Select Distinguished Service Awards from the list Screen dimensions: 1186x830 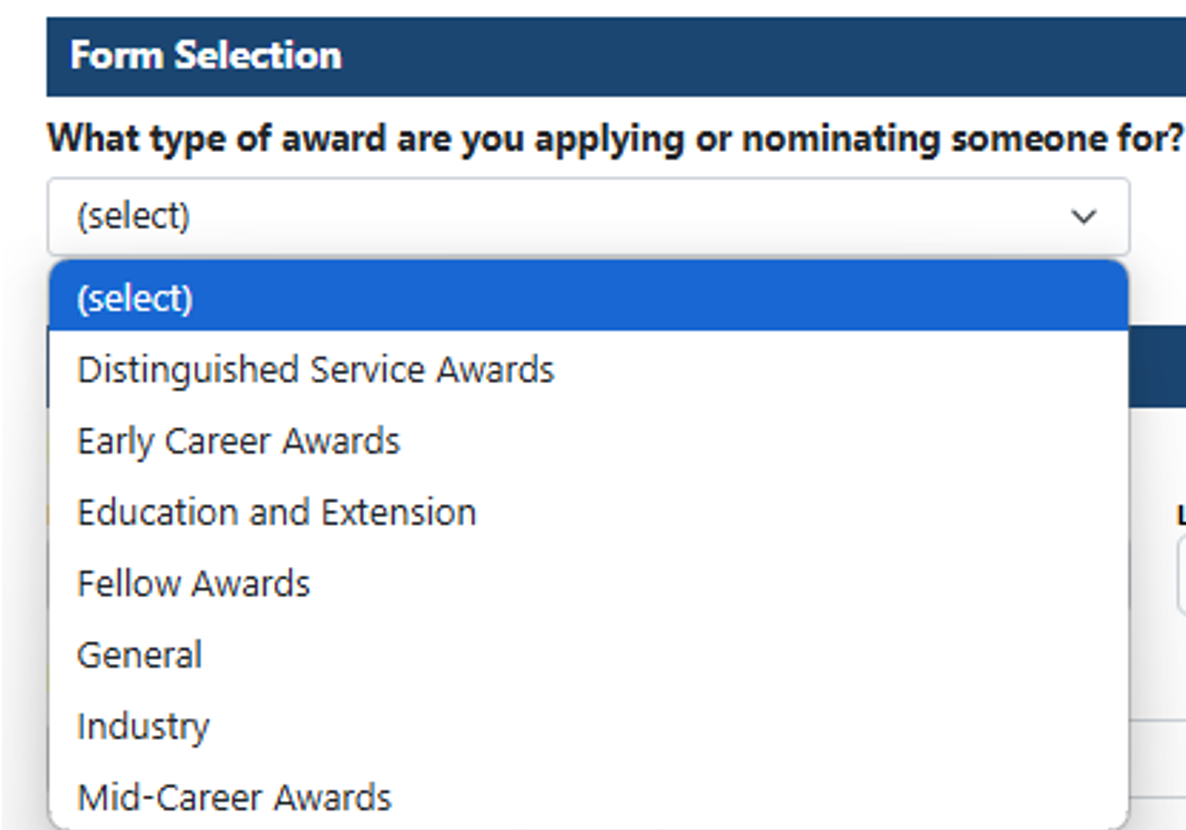pyautogui.click(x=316, y=369)
